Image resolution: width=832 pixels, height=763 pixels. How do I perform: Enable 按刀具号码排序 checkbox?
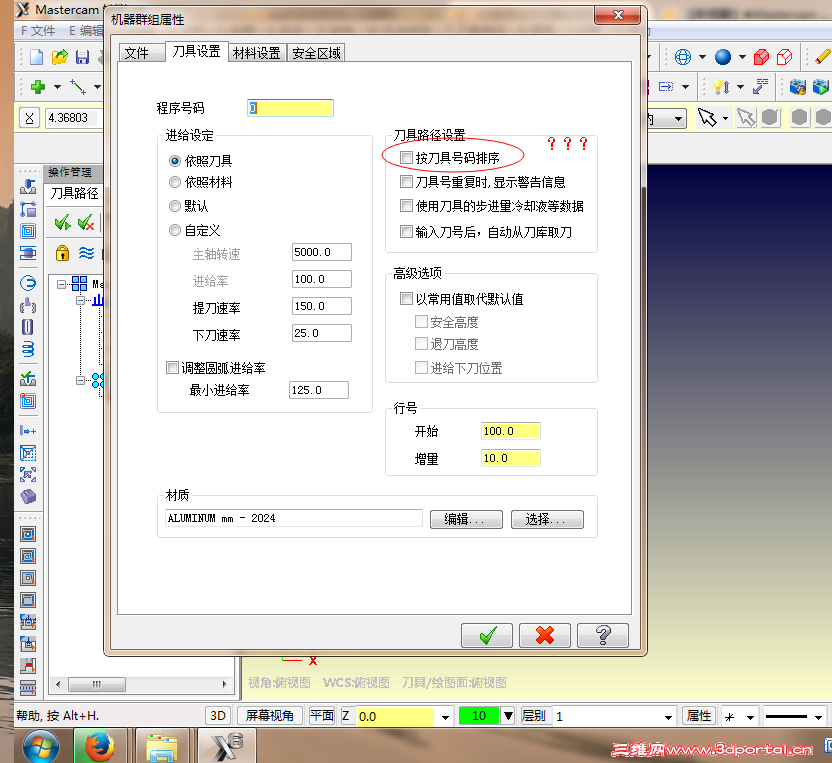[x=406, y=158]
